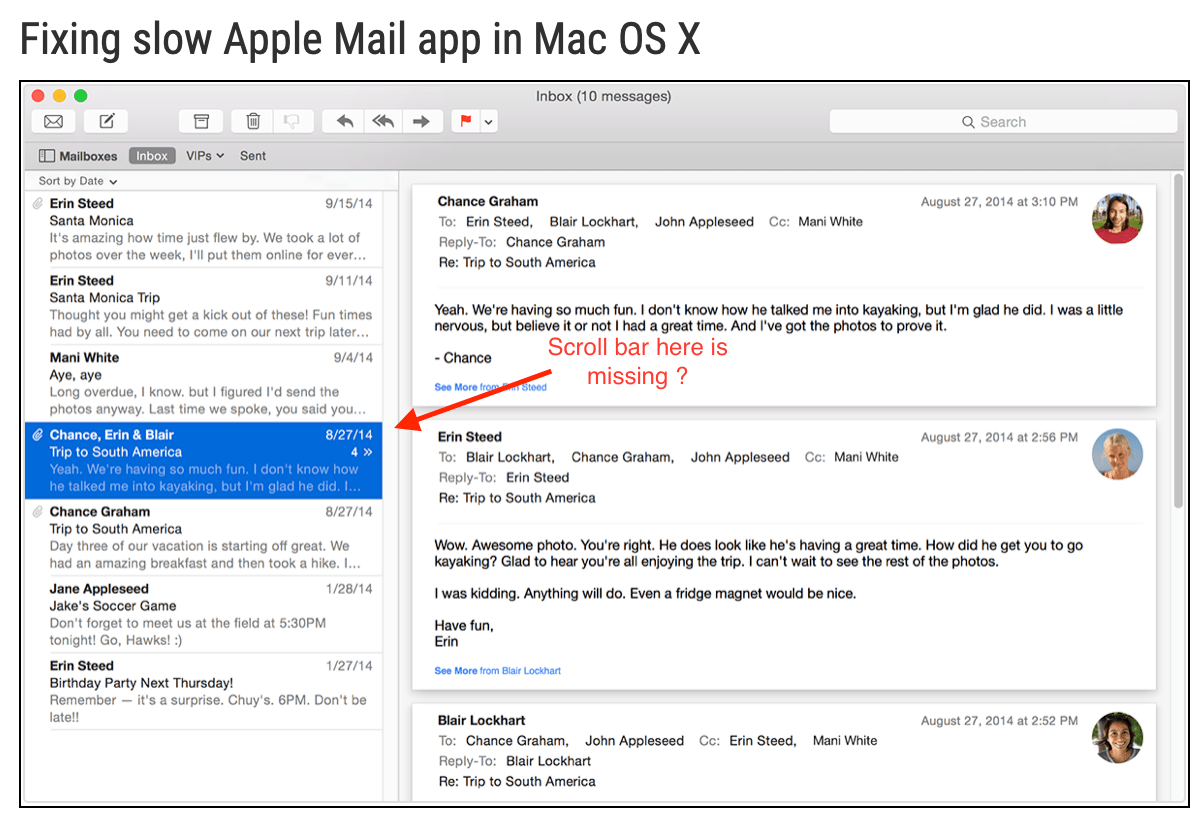Reply all using the double-arrow icon
Viewport: 1196px width, 820px height.
[382, 120]
